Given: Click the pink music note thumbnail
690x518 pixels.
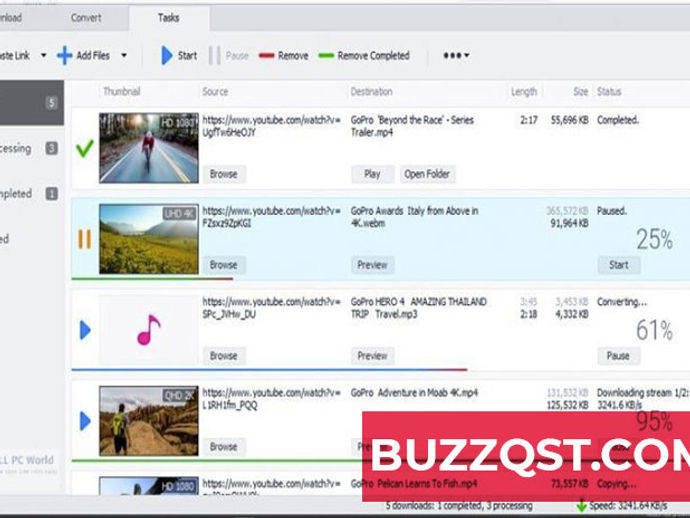Looking at the screenshot, I should pyautogui.click(x=149, y=330).
